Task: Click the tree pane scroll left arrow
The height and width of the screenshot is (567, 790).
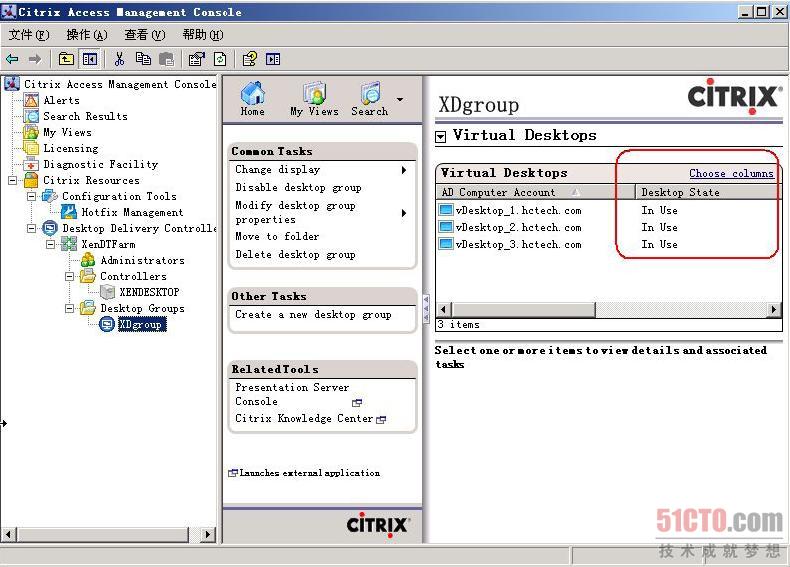Action: [9, 534]
